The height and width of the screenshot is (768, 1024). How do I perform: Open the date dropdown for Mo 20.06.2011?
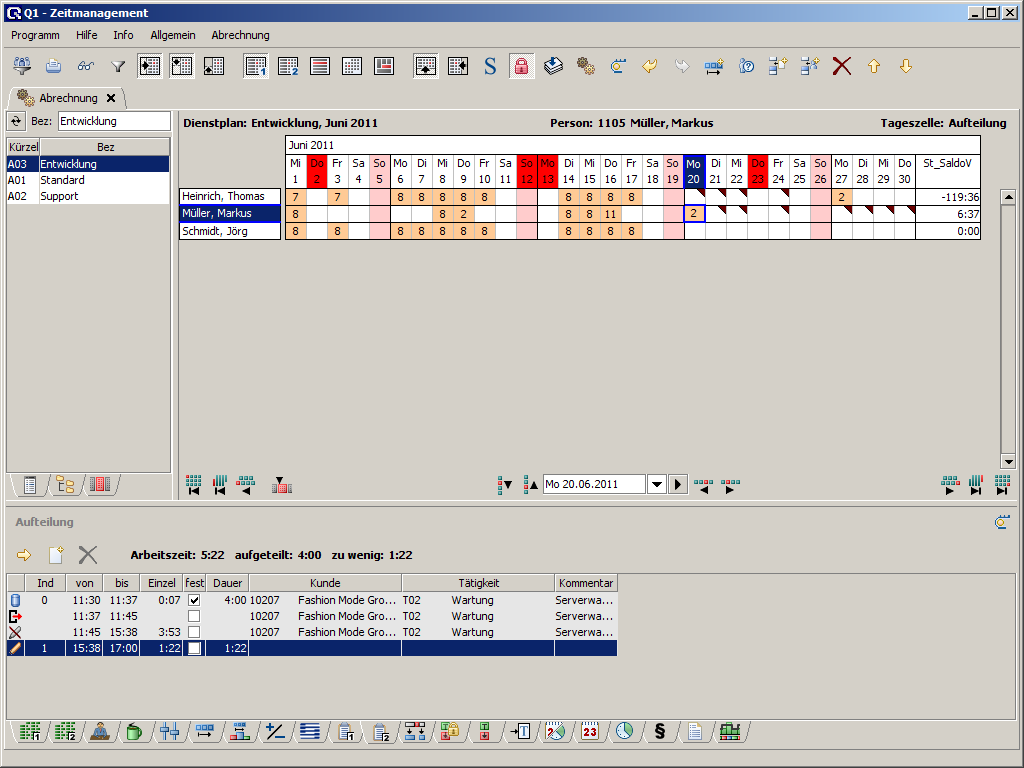656,484
